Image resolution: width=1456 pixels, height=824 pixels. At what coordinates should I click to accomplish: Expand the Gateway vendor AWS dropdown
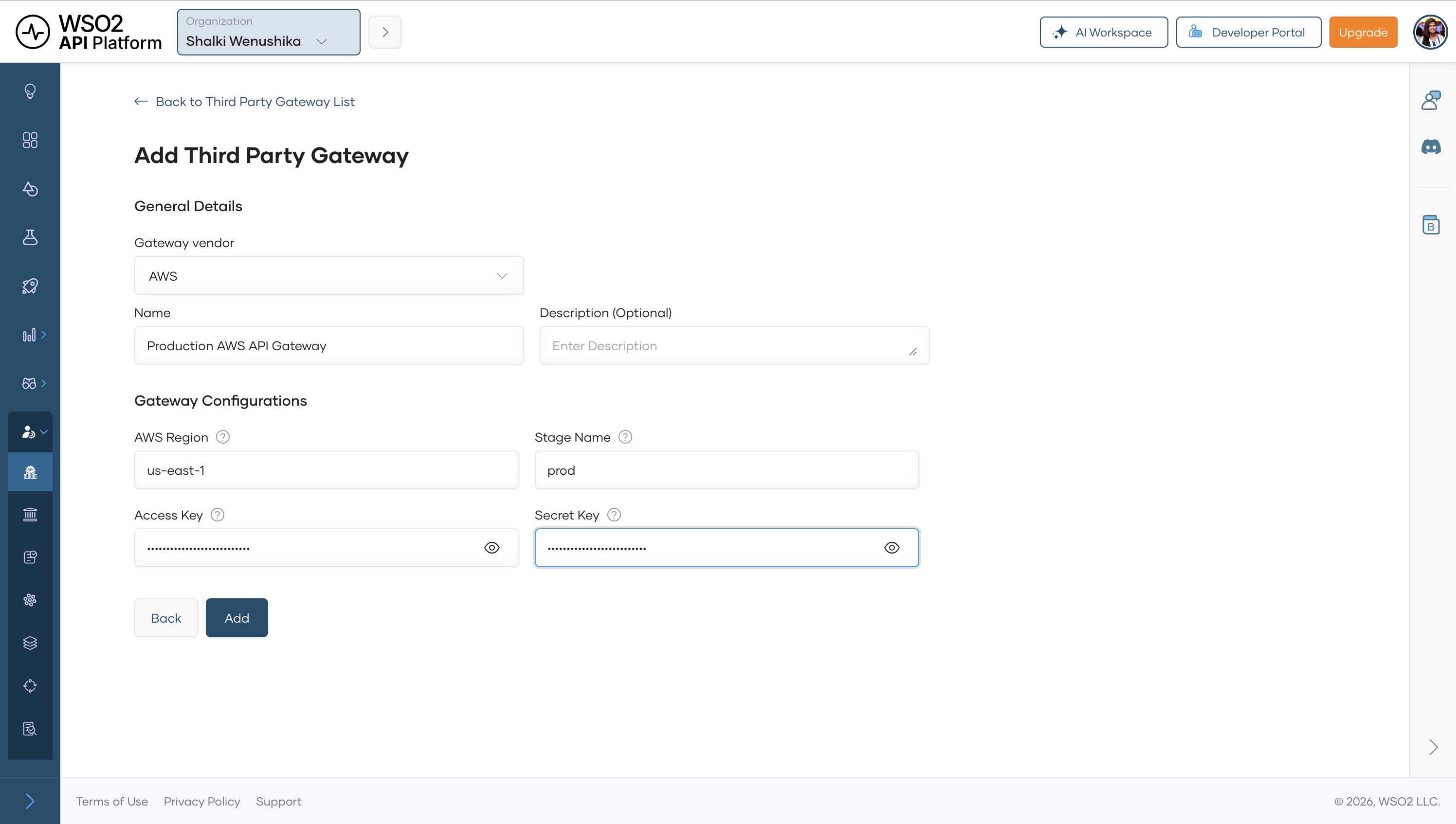click(x=329, y=276)
